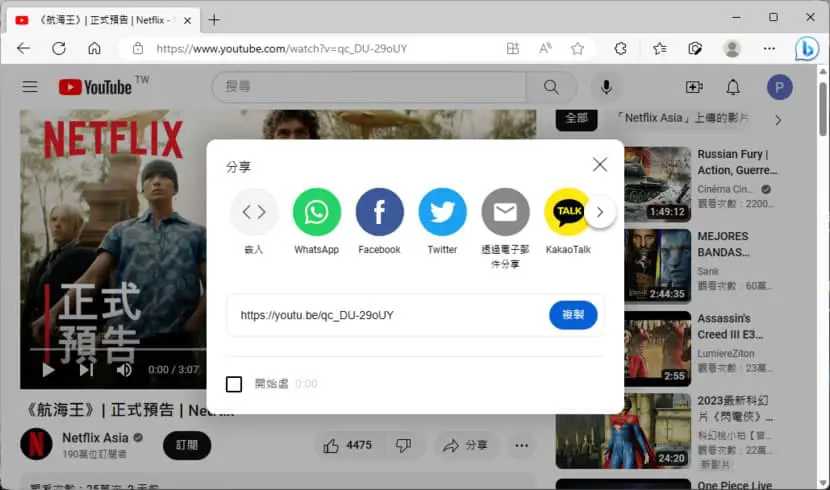The image size is (830, 490).
Task: Expand the related video chips with the chevron
Action: point(778,120)
